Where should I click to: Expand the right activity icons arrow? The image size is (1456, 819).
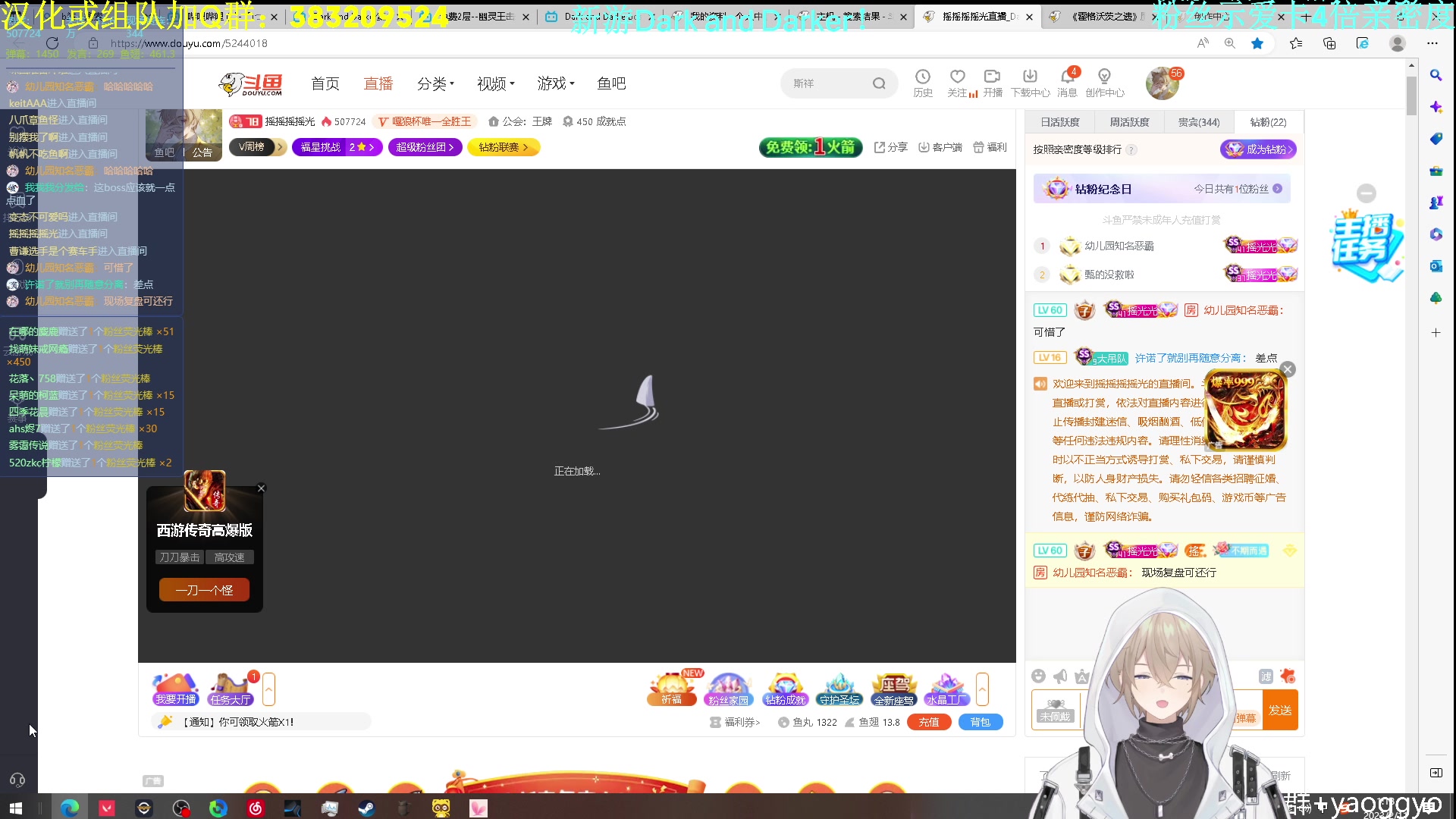pos(982,689)
